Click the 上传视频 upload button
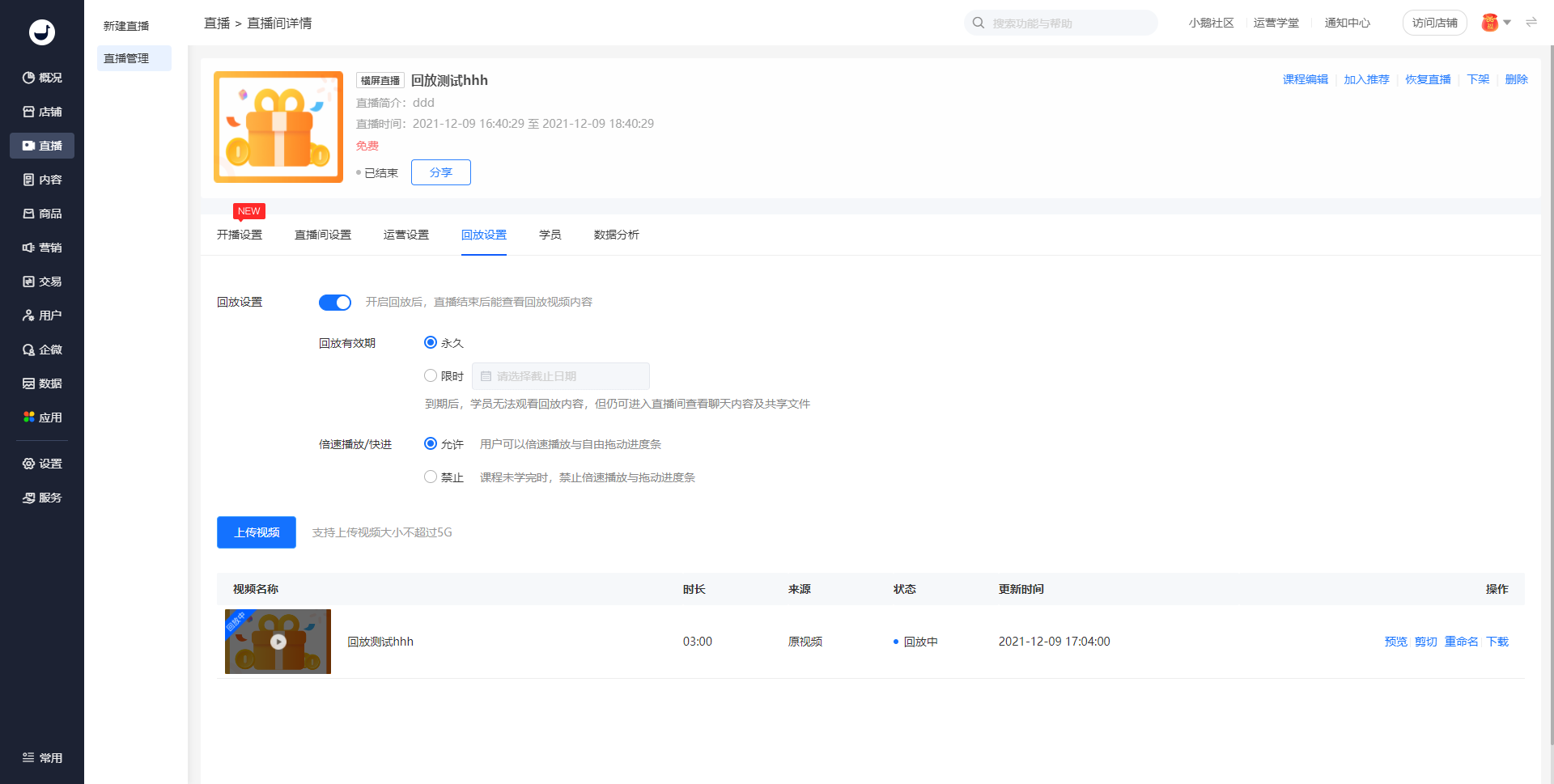Viewport: 1554px width, 784px height. pos(256,532)
